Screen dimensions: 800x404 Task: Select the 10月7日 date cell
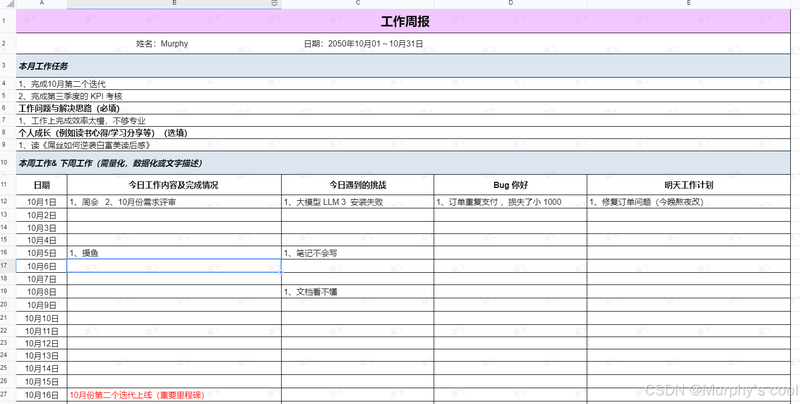point(41,279)
